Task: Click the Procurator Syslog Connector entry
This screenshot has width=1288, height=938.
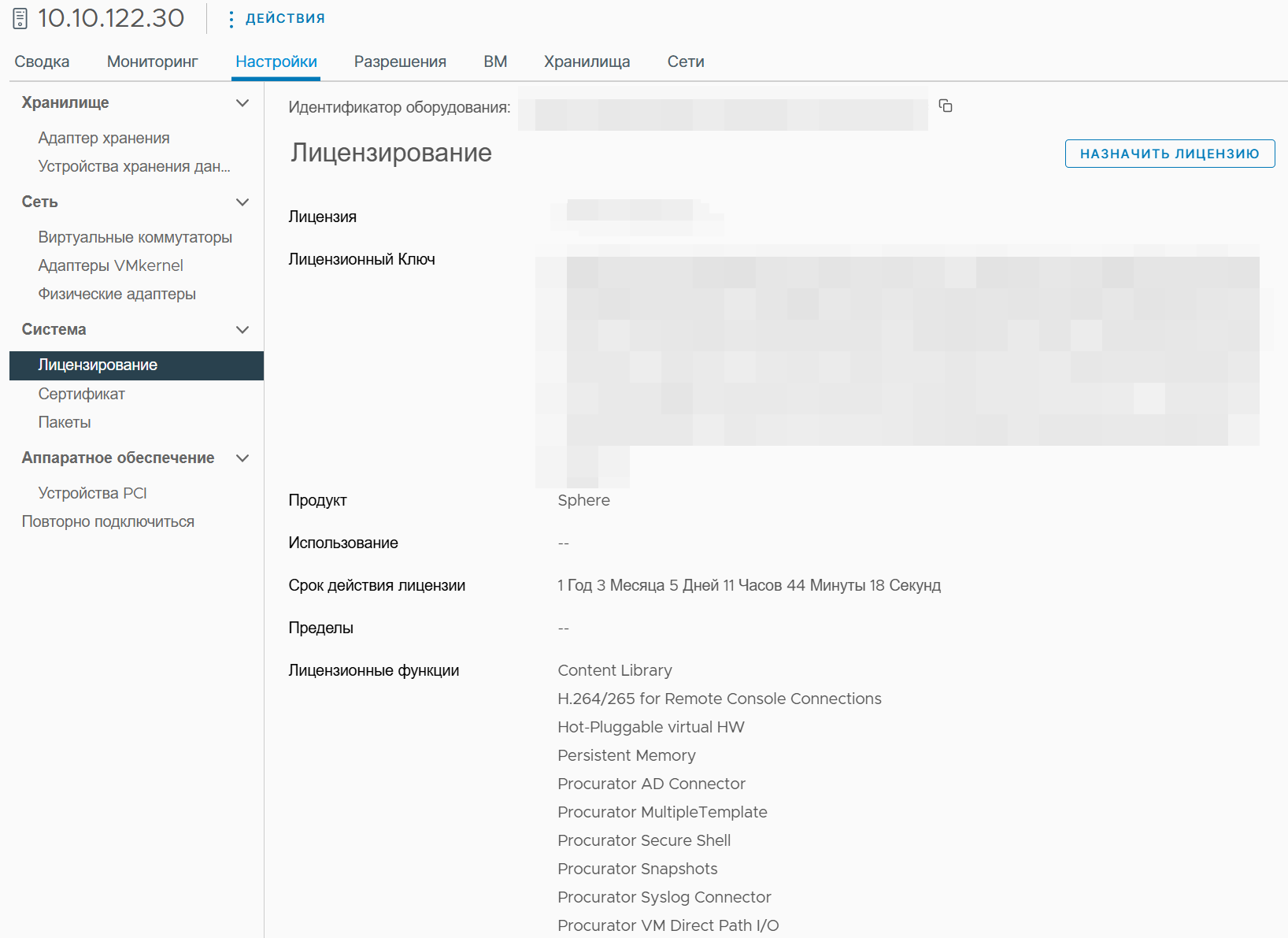Action: (664, 897)
